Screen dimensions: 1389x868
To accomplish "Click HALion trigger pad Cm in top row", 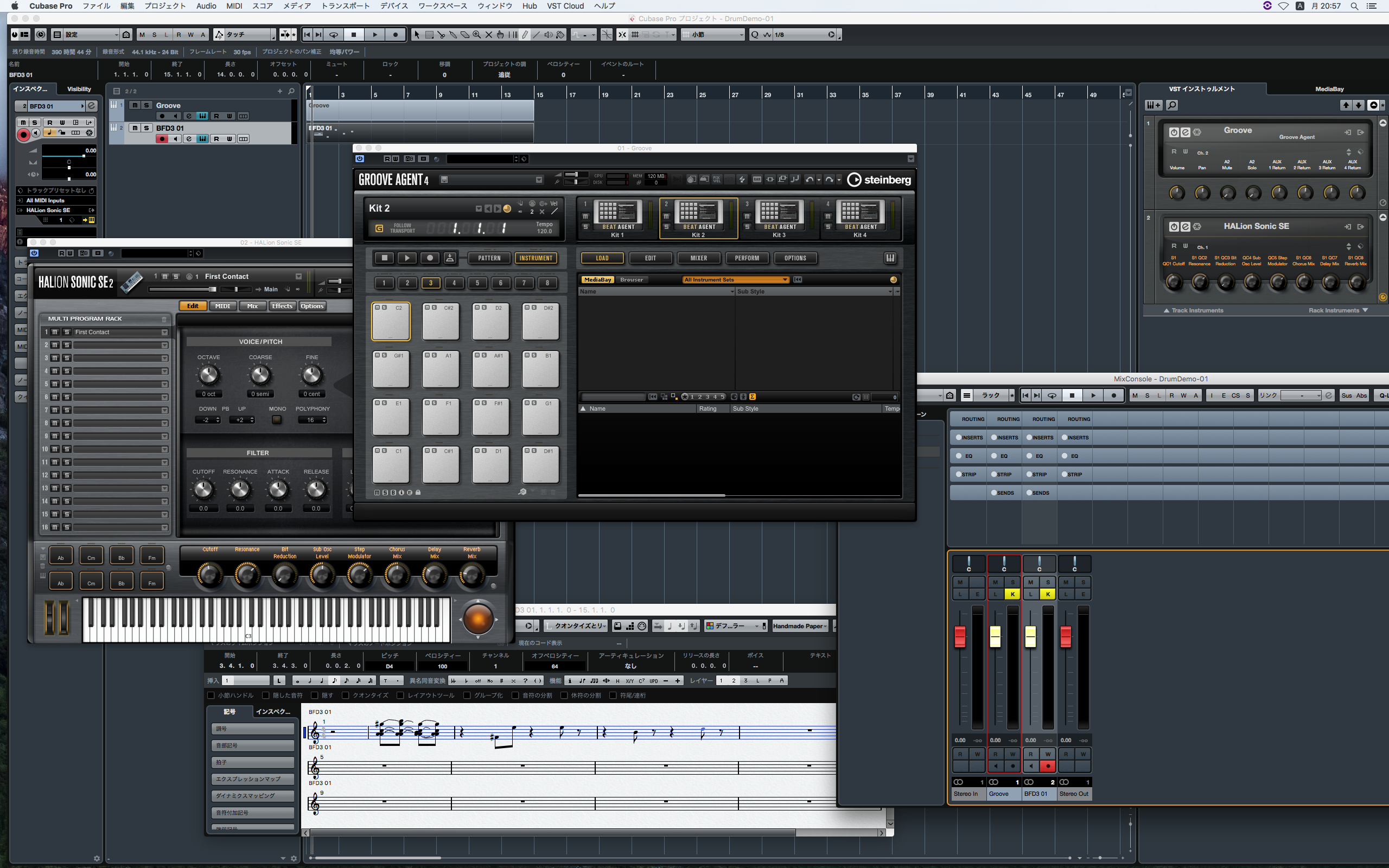I will pyautogui.click(x=91, y=556).
